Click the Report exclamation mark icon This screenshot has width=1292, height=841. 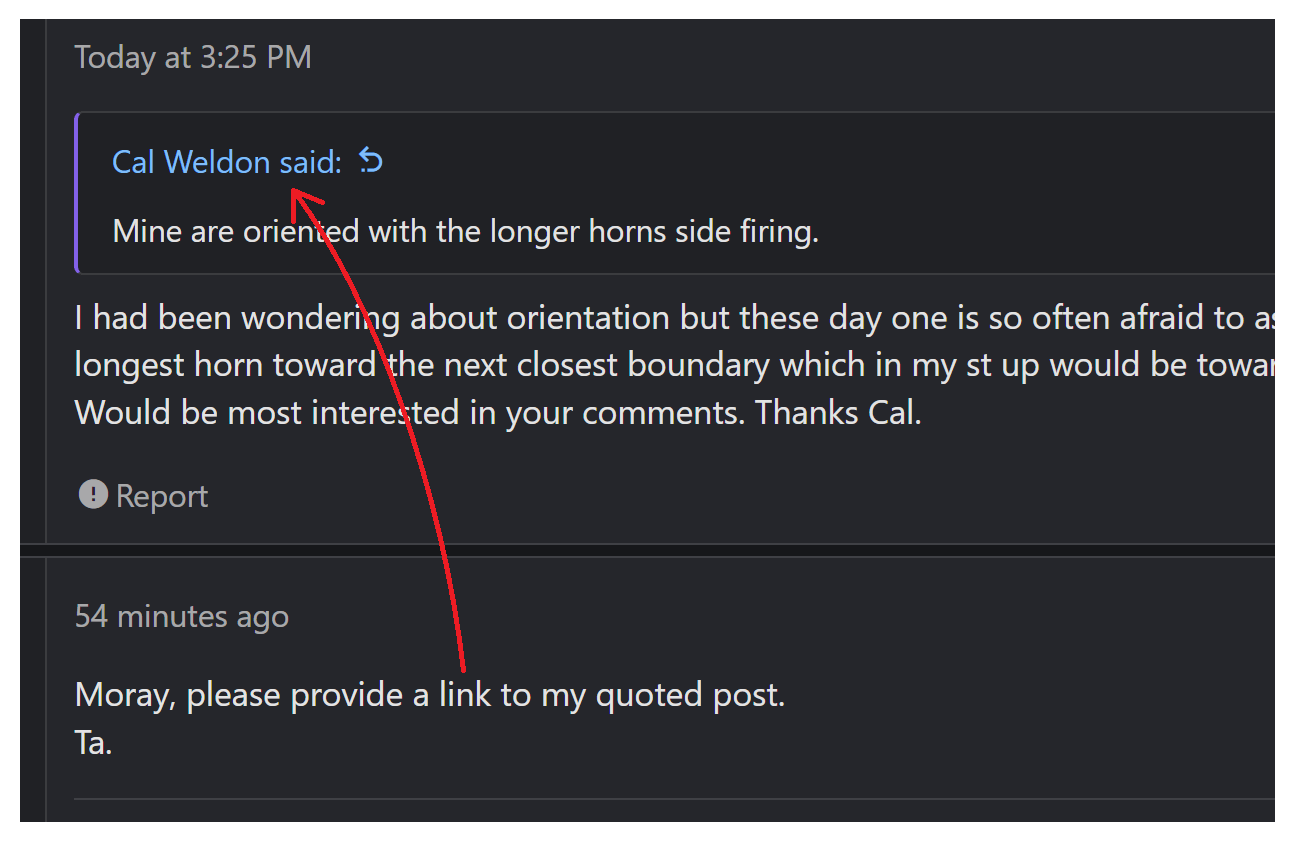coord(93,494)
